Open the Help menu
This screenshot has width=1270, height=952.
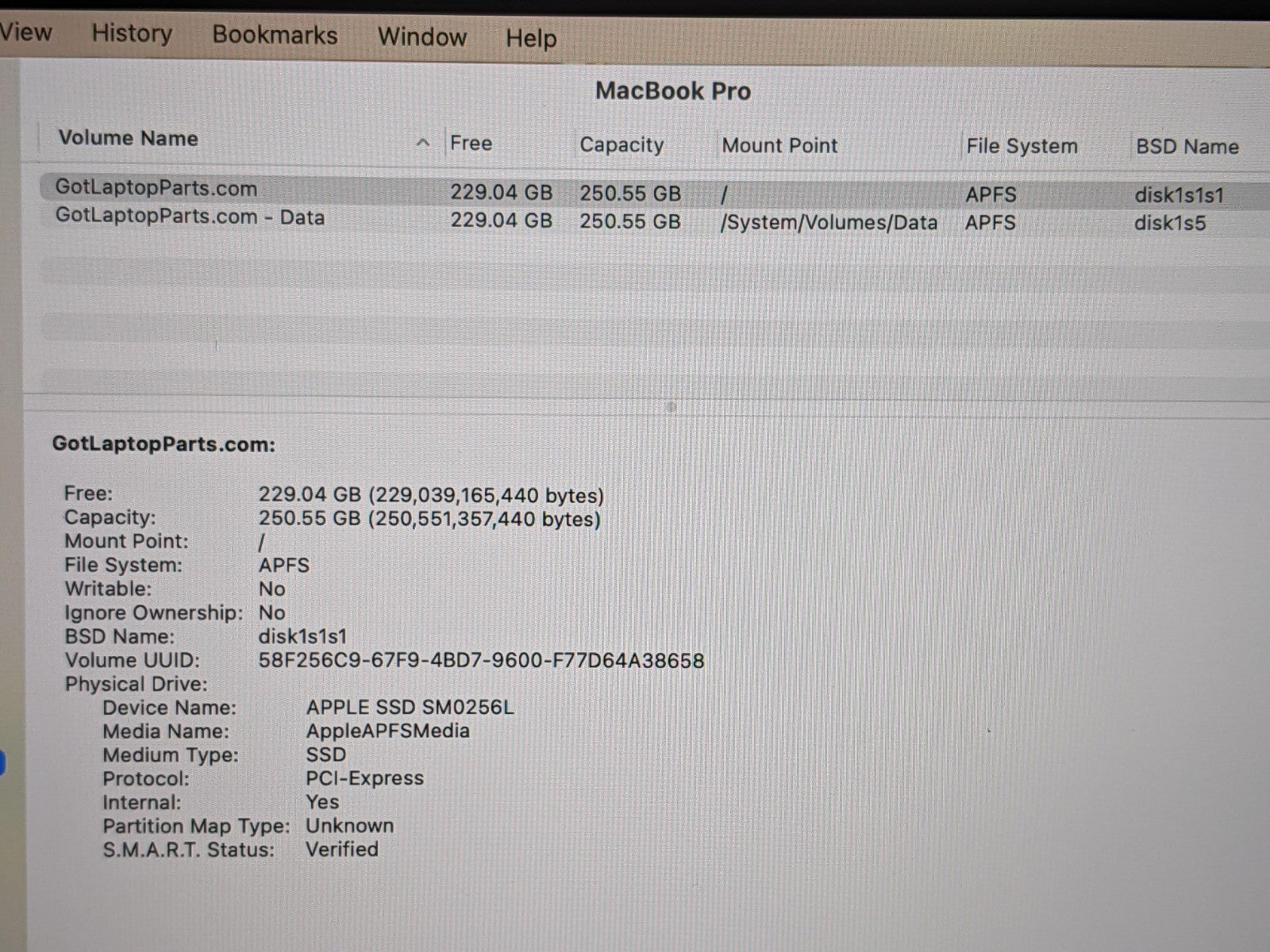[x=531, y=38]
